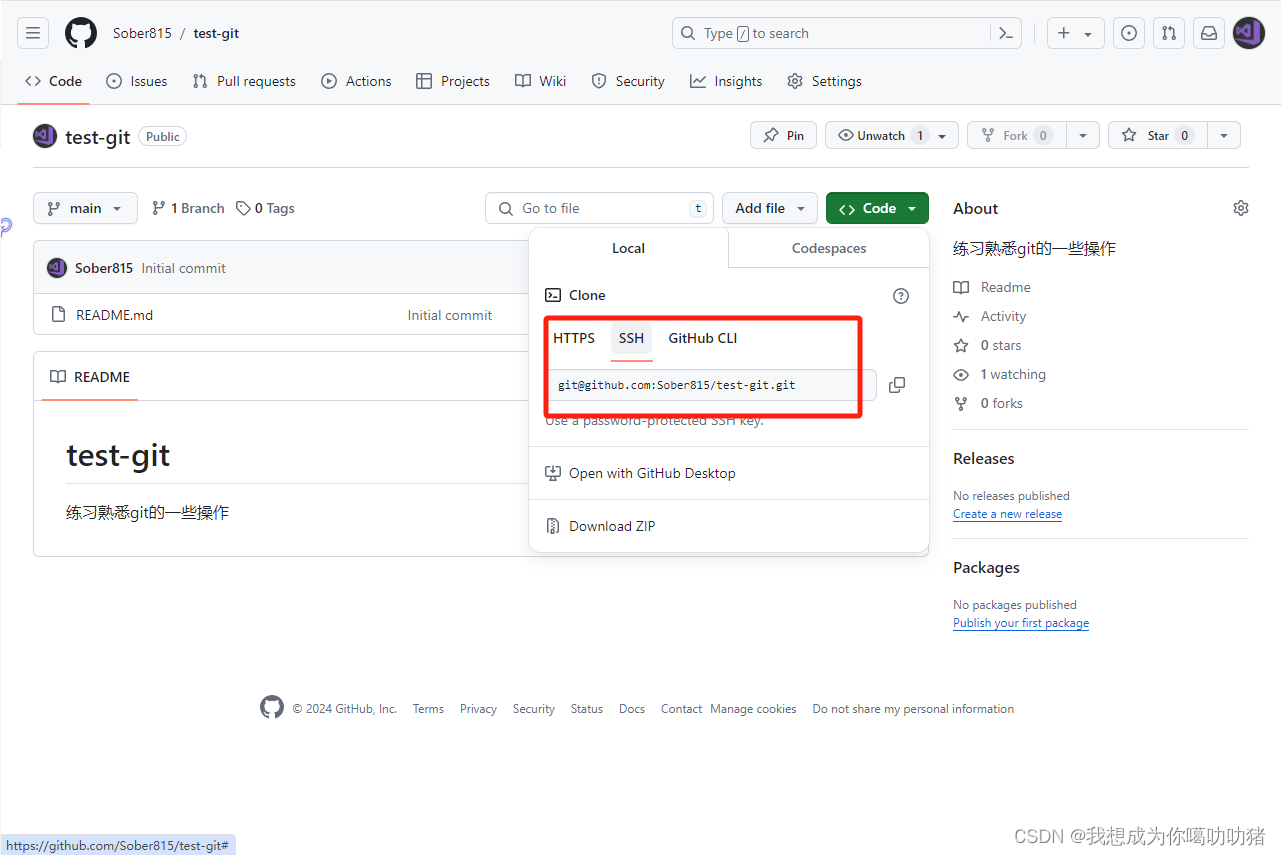The width and height of the screenshot is (1281, 855).
Task: Open pull requests icon in header
Action: pos(1169,33)
